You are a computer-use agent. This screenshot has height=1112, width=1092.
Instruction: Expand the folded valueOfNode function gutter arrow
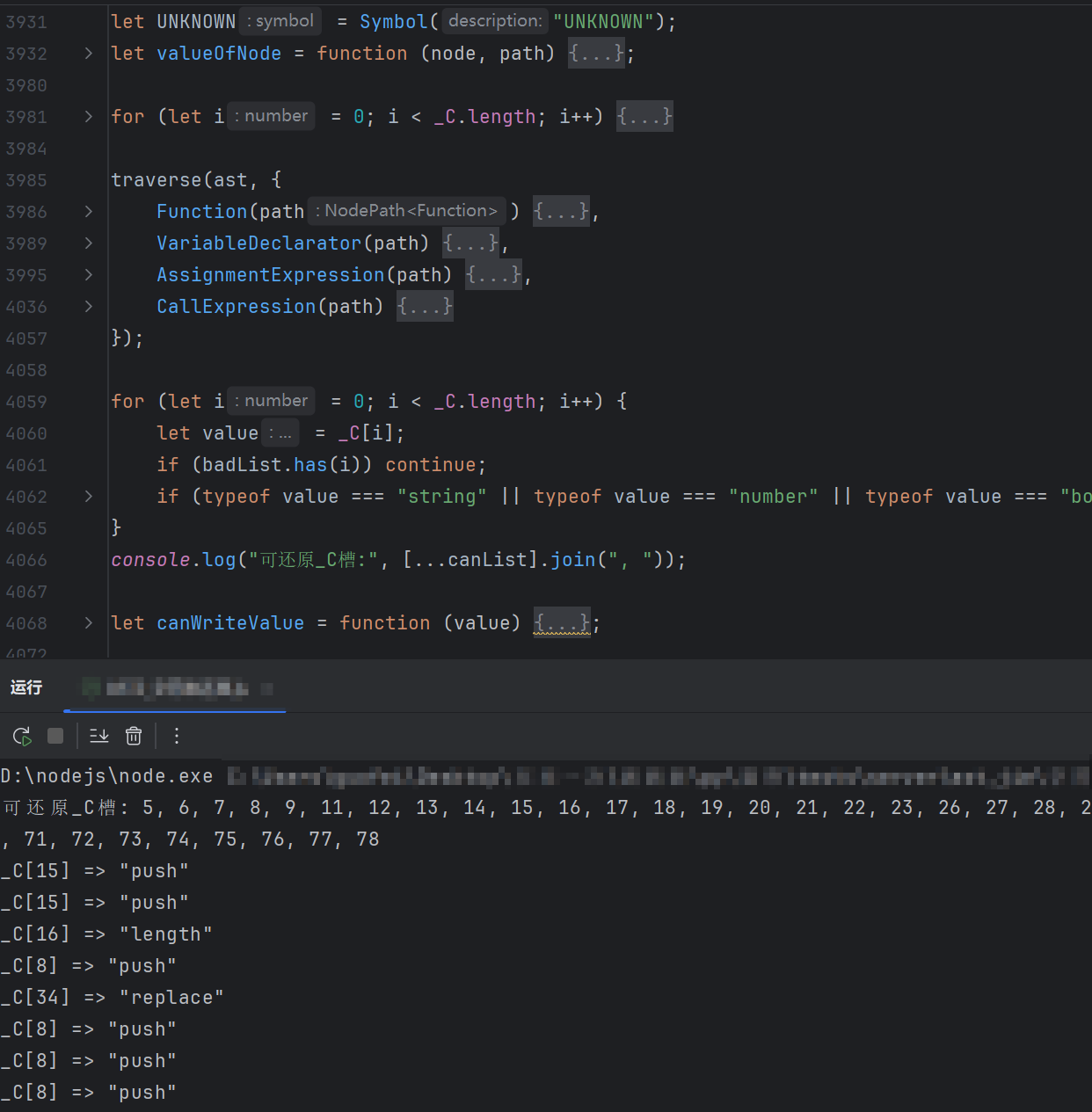(x=88, y=54)
